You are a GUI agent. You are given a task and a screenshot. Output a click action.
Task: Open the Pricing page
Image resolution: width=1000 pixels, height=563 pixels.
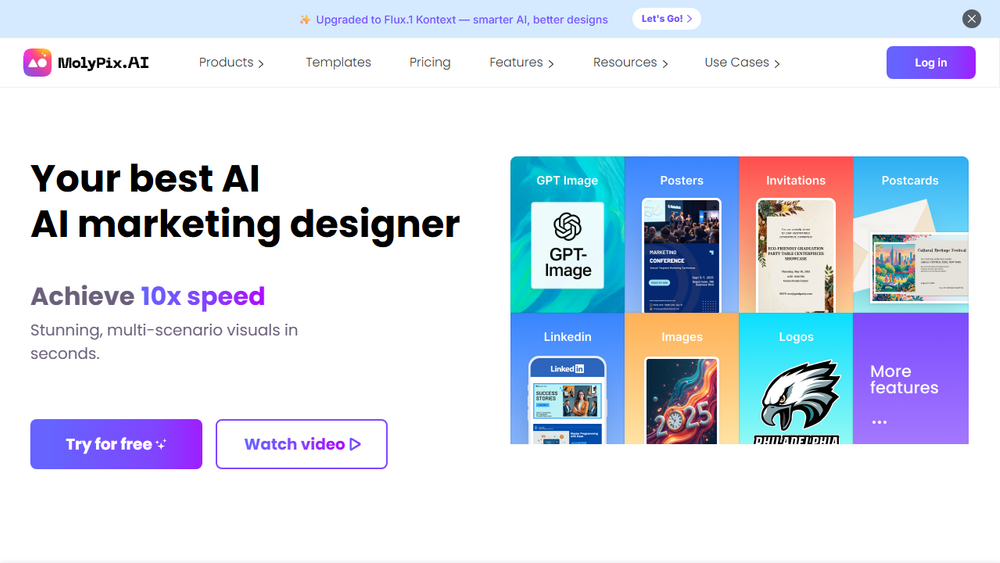coord(430,62)
